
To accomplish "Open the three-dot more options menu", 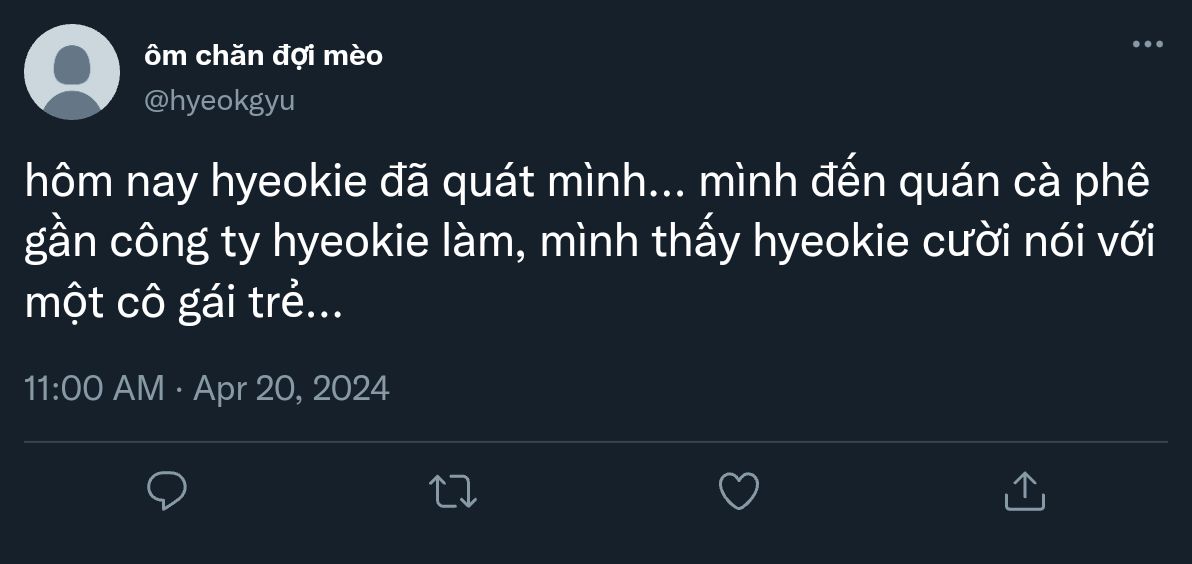I will click(x=1148, y=44).
